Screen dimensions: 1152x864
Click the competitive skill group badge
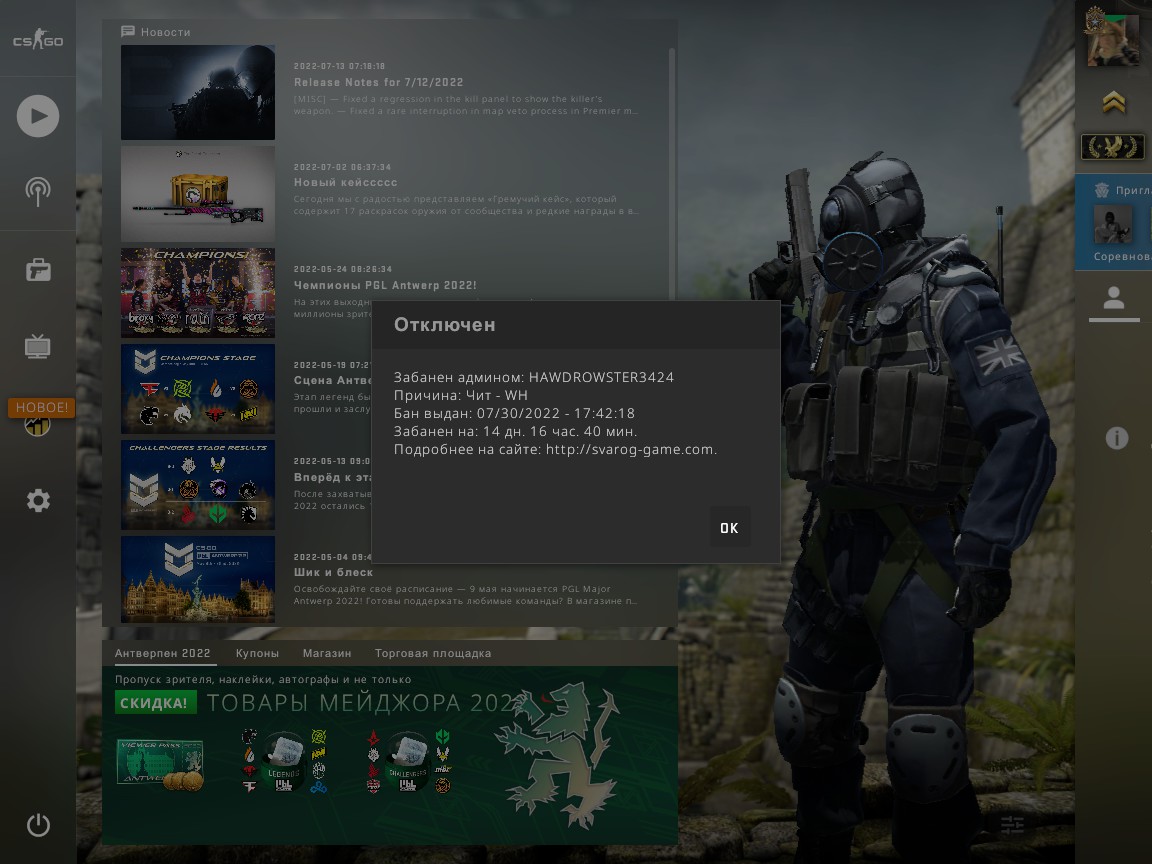click(x=1113, y=147)
